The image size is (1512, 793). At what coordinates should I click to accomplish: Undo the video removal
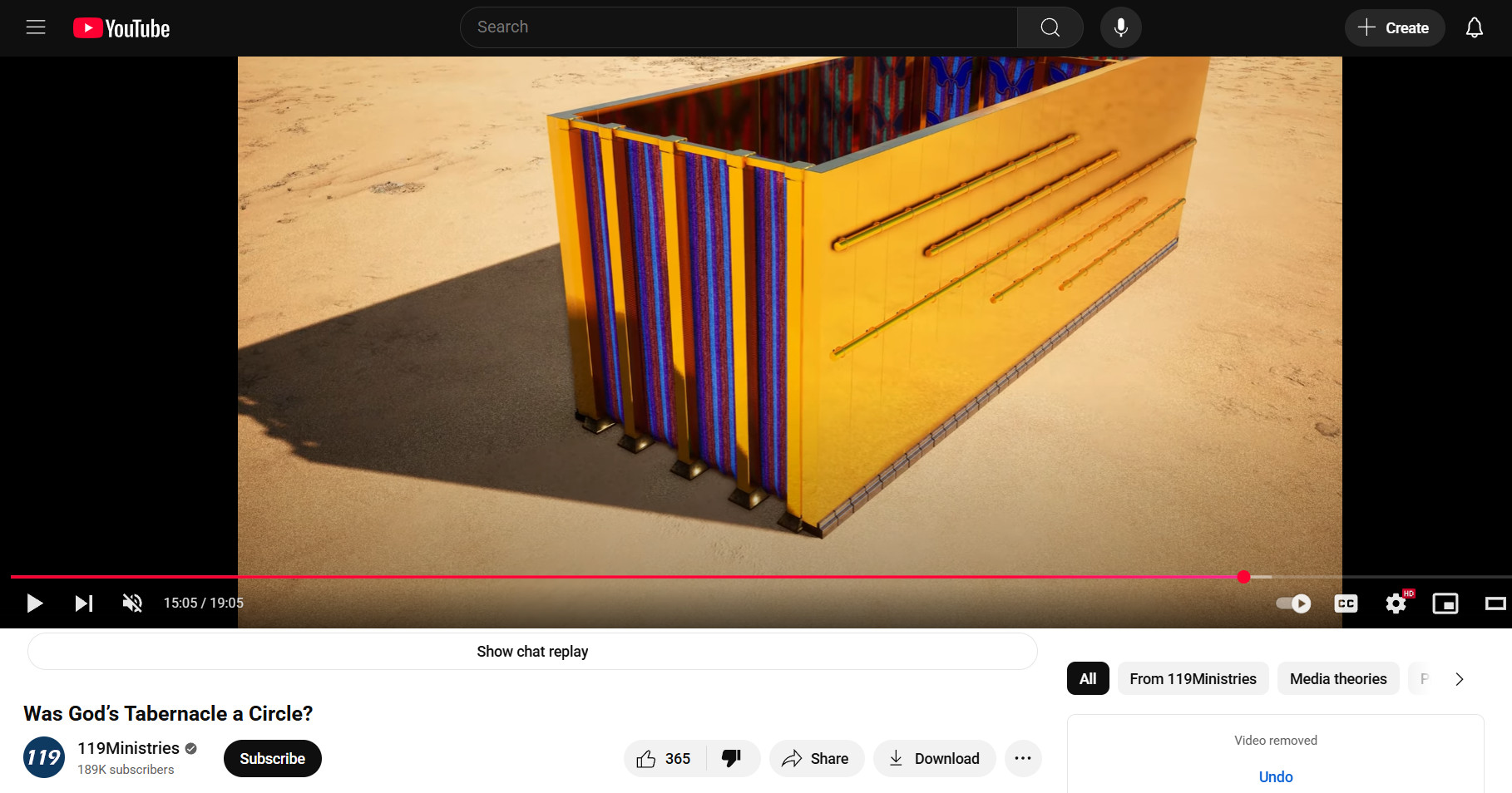[1275, 776]
